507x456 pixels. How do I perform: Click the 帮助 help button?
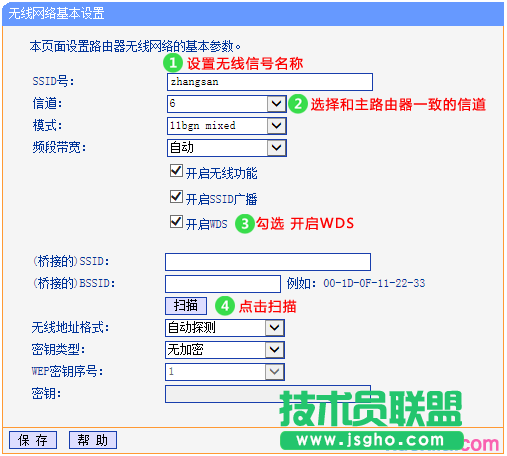pos(93,440)
